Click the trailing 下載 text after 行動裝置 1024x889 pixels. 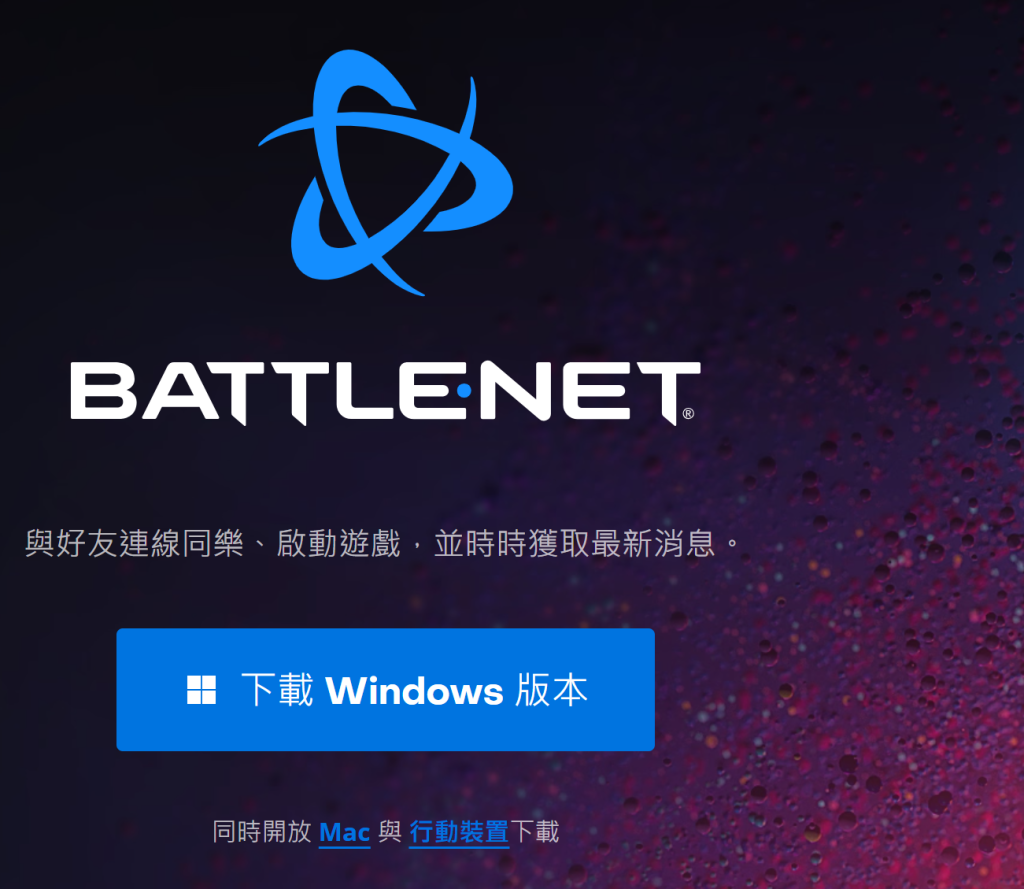[535, 832]
